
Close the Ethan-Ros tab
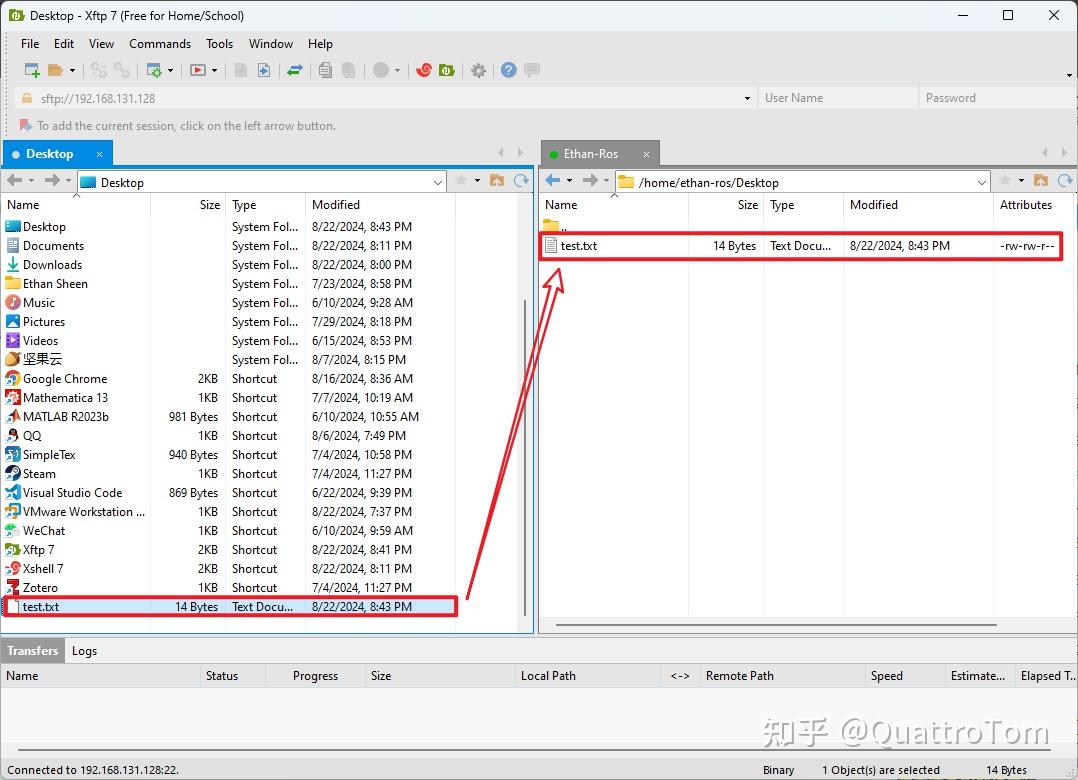[x=646, y=155]
